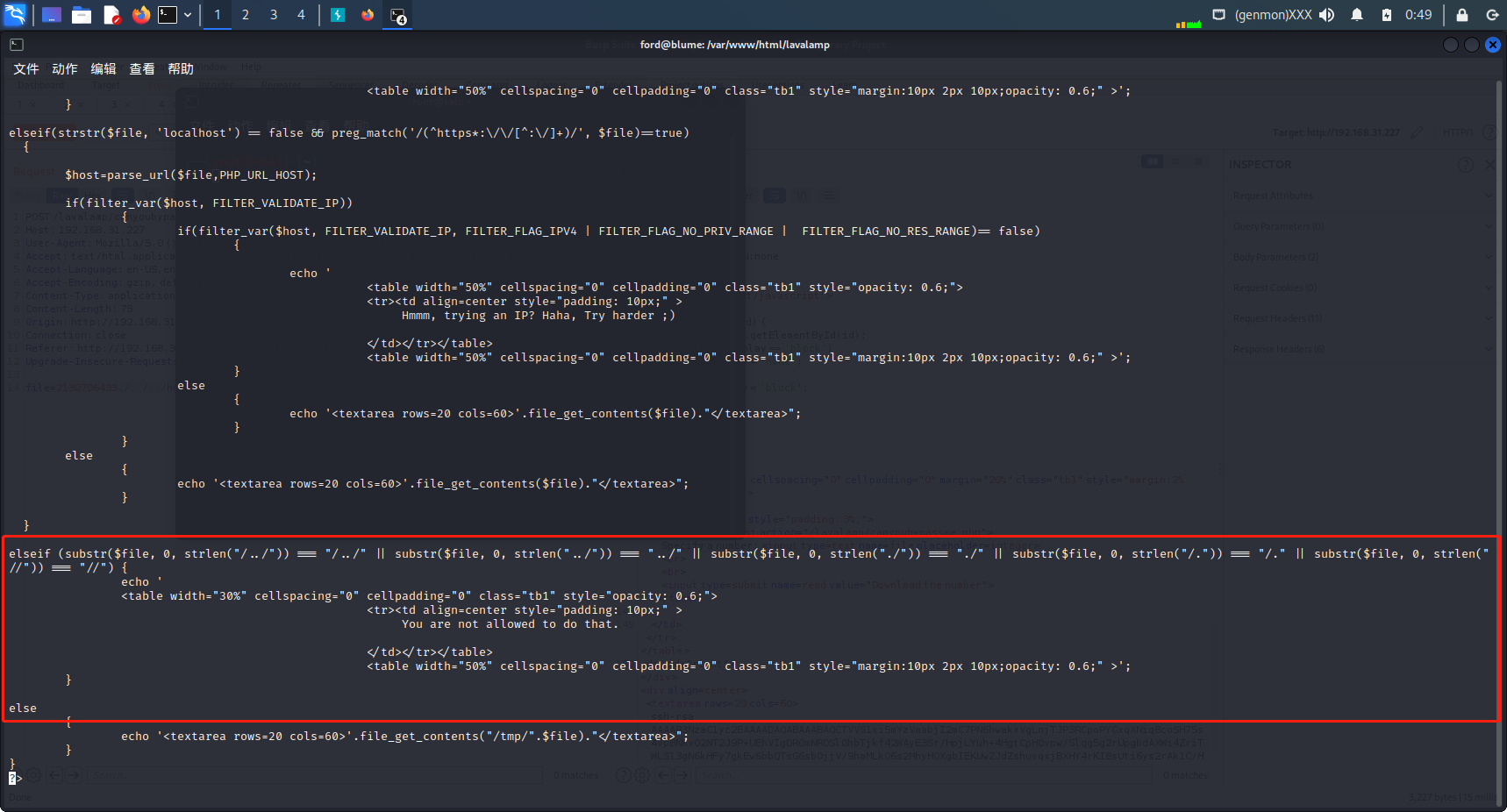Click the '?>' PHP closing tag
Viewport: 1507px width, 812px height.
[15, 778]
